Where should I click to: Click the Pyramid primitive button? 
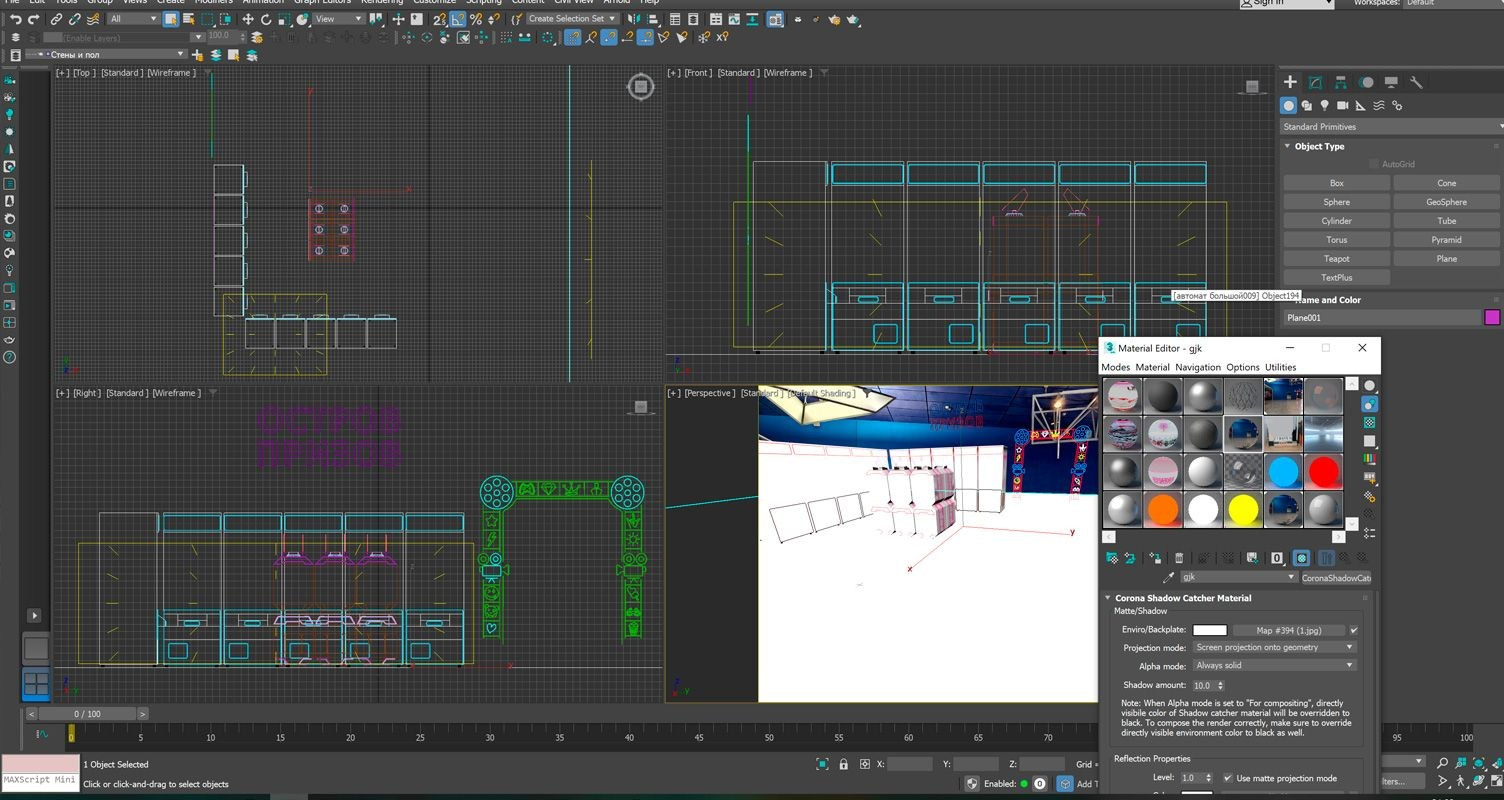click(x=1446, y=240)
